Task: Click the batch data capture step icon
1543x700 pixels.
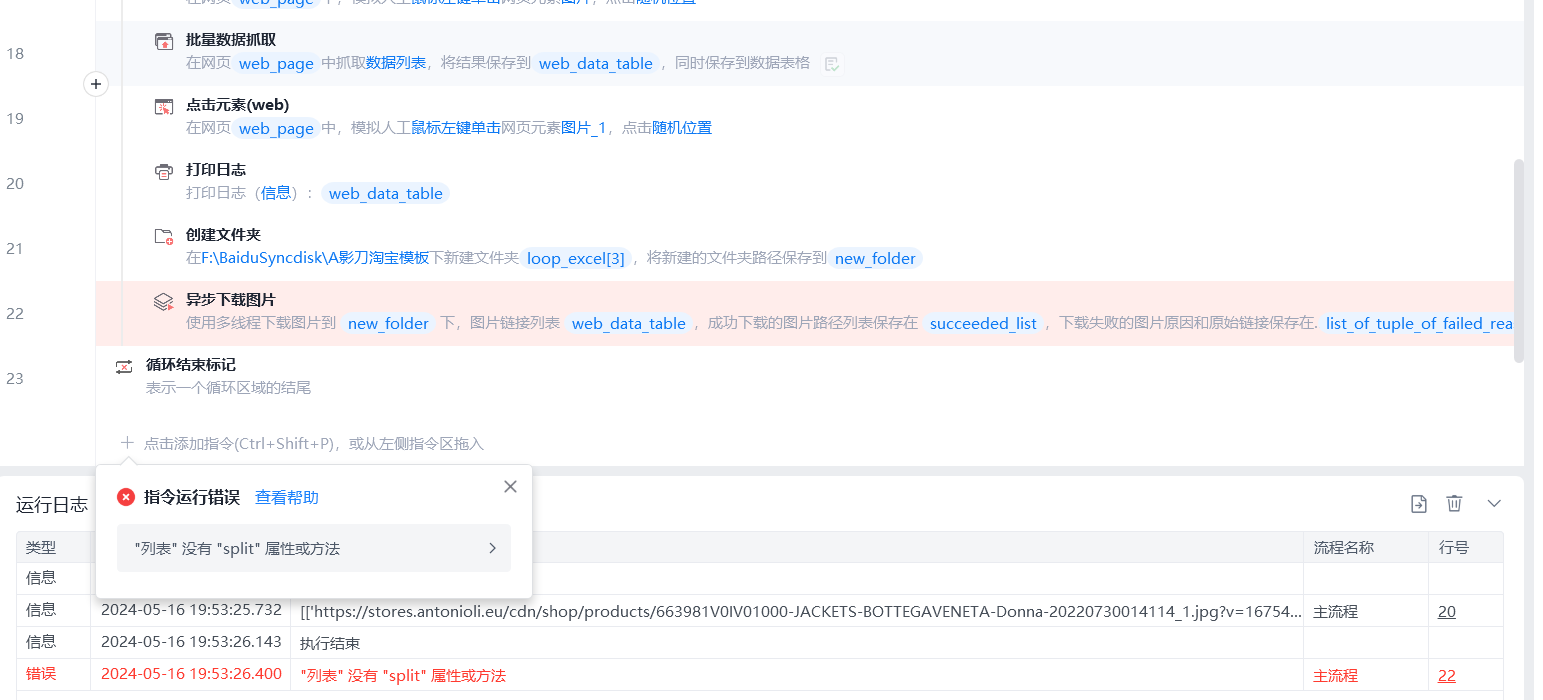Action: (164, 41)
